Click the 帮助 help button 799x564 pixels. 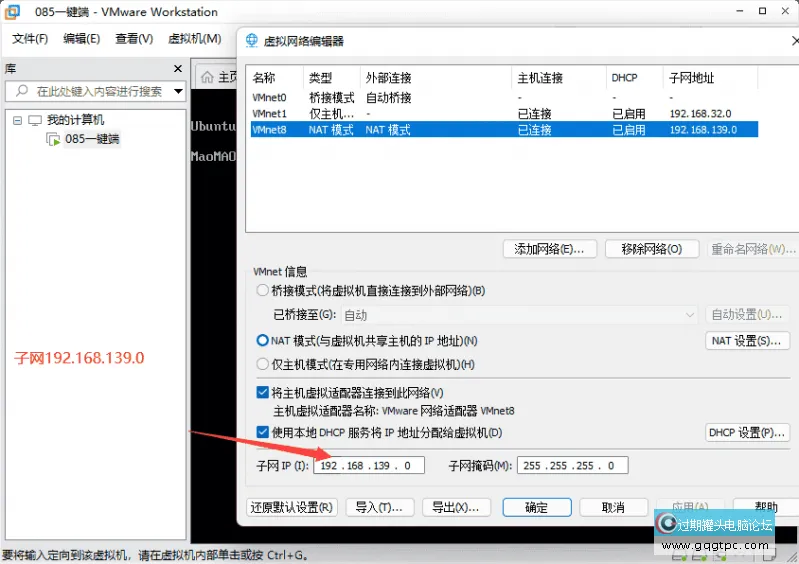click(x=766, y=505)
